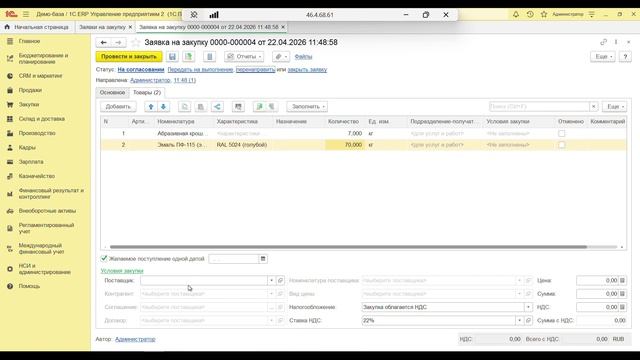Open the Продажи sidebar section
640x360 pixels.
pyautogui.click(x=30, y=90)
